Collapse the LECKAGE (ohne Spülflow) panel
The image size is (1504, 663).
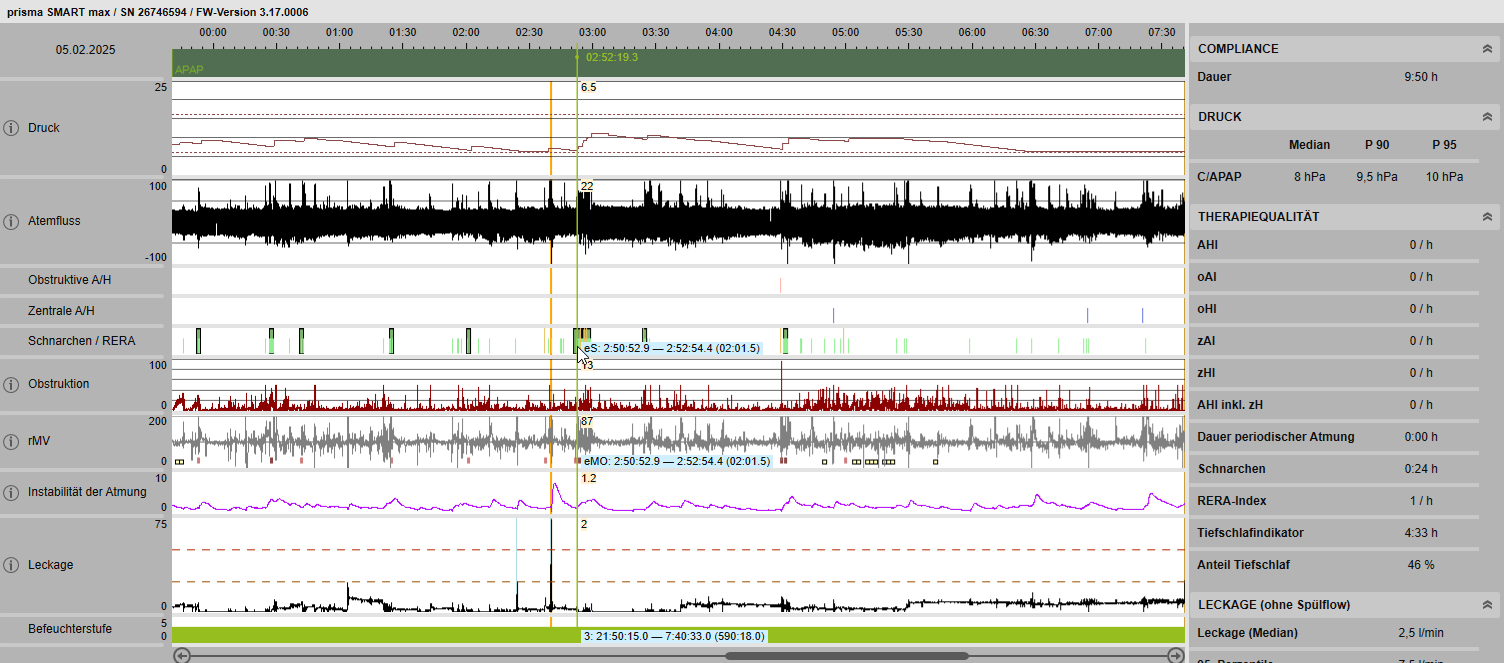coord(1487,605)
